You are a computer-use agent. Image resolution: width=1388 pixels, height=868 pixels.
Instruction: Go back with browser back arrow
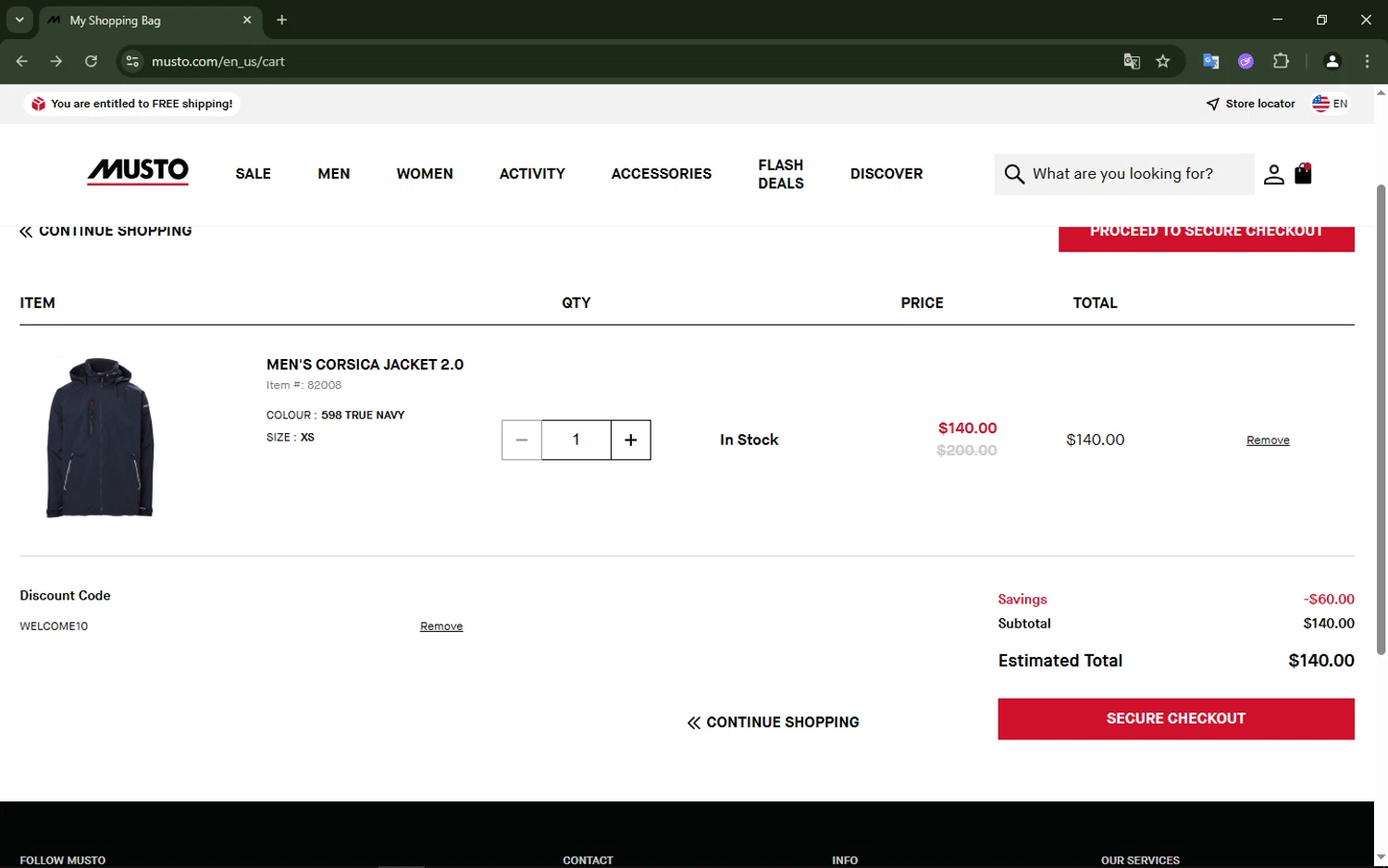(21, 61)
